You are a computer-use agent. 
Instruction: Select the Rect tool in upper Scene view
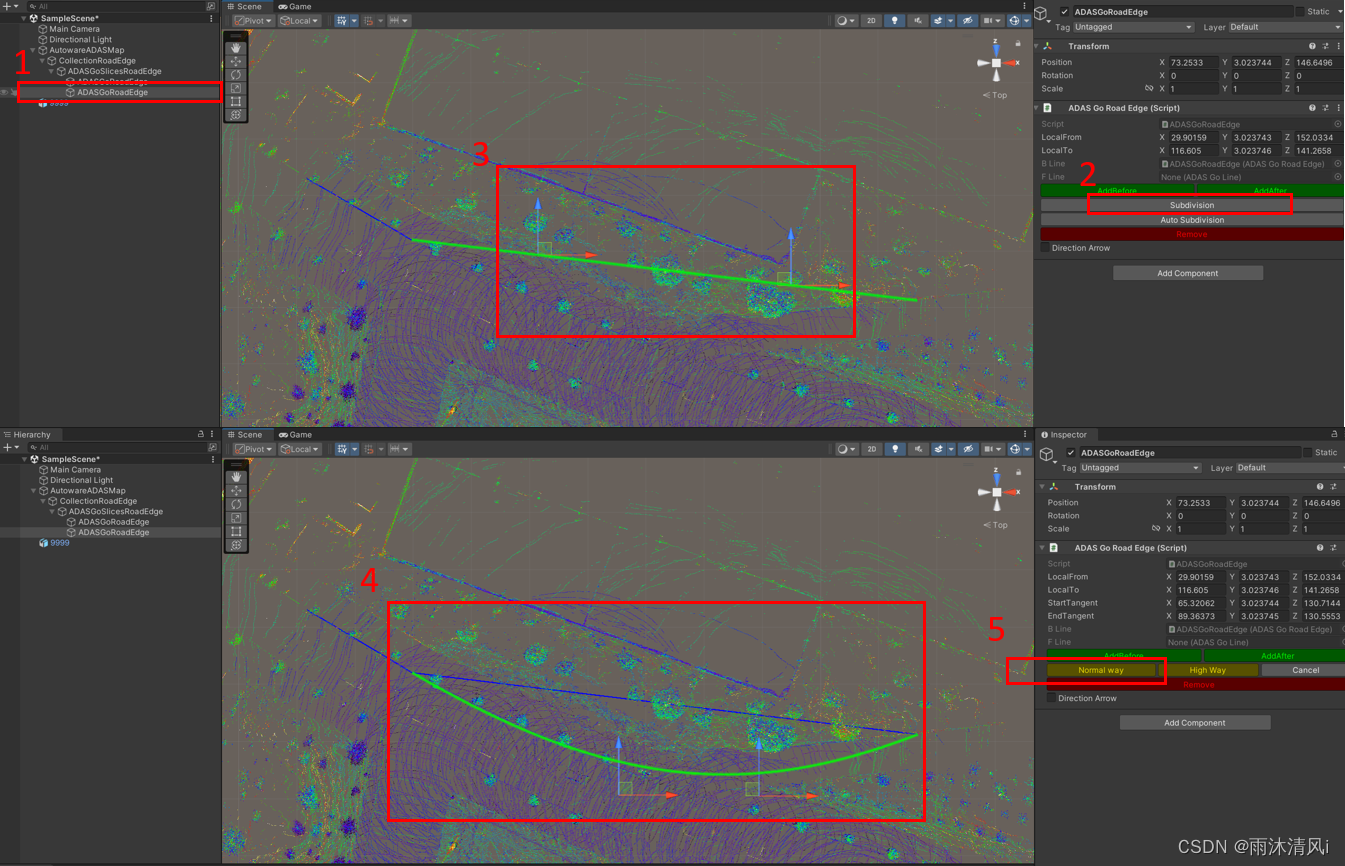click(236, 102)
